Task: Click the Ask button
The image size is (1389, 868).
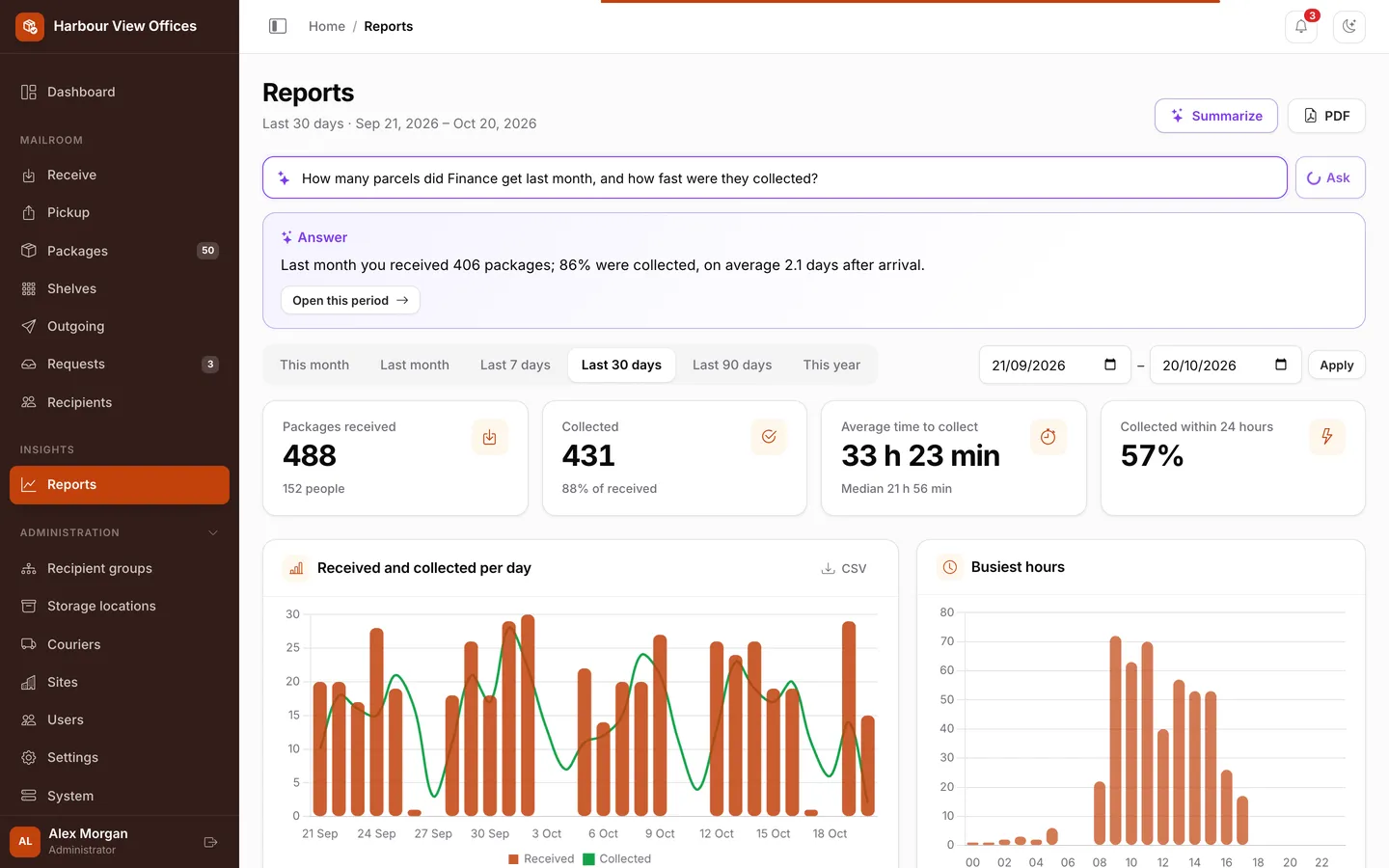Action: [1330, 177]
